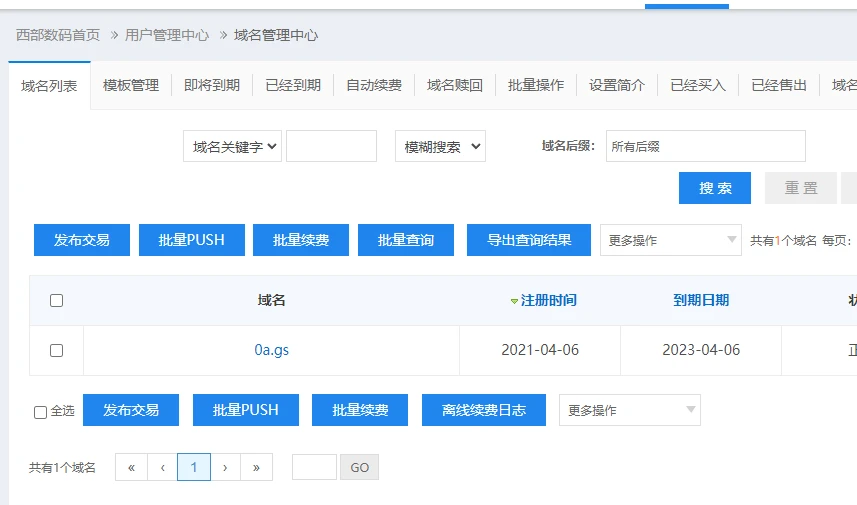Open the top 更多操作 dropdown
The image size is (857, 505).
[670, 240]
